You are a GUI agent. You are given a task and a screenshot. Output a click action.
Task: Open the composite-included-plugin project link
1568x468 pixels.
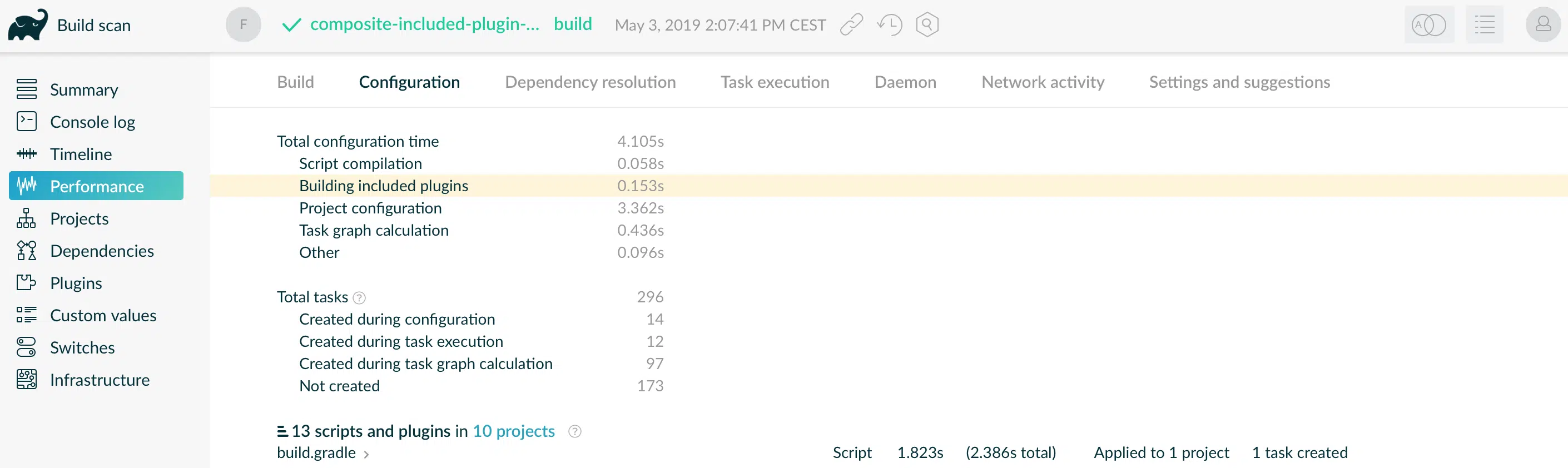pyautogui.click(x=425, y=24)
